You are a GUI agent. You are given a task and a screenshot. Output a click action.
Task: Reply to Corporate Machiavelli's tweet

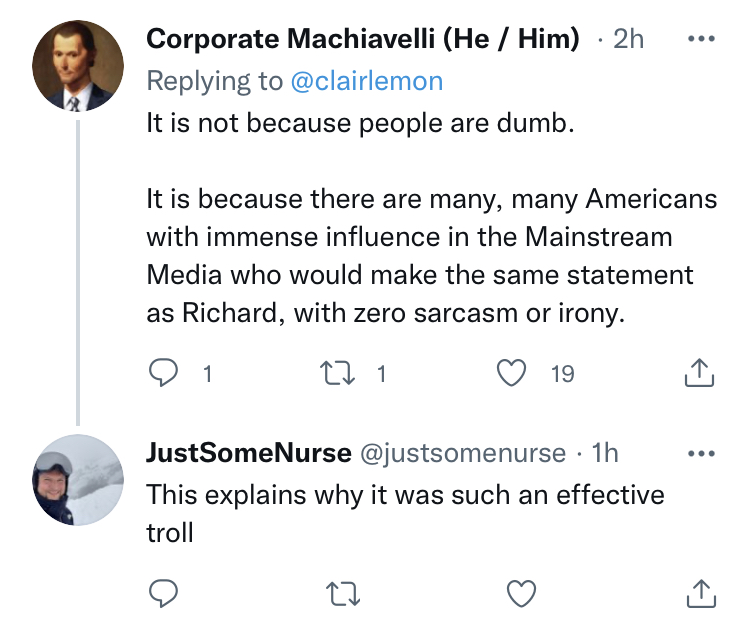pyautogui.click(x=163, y=374)
